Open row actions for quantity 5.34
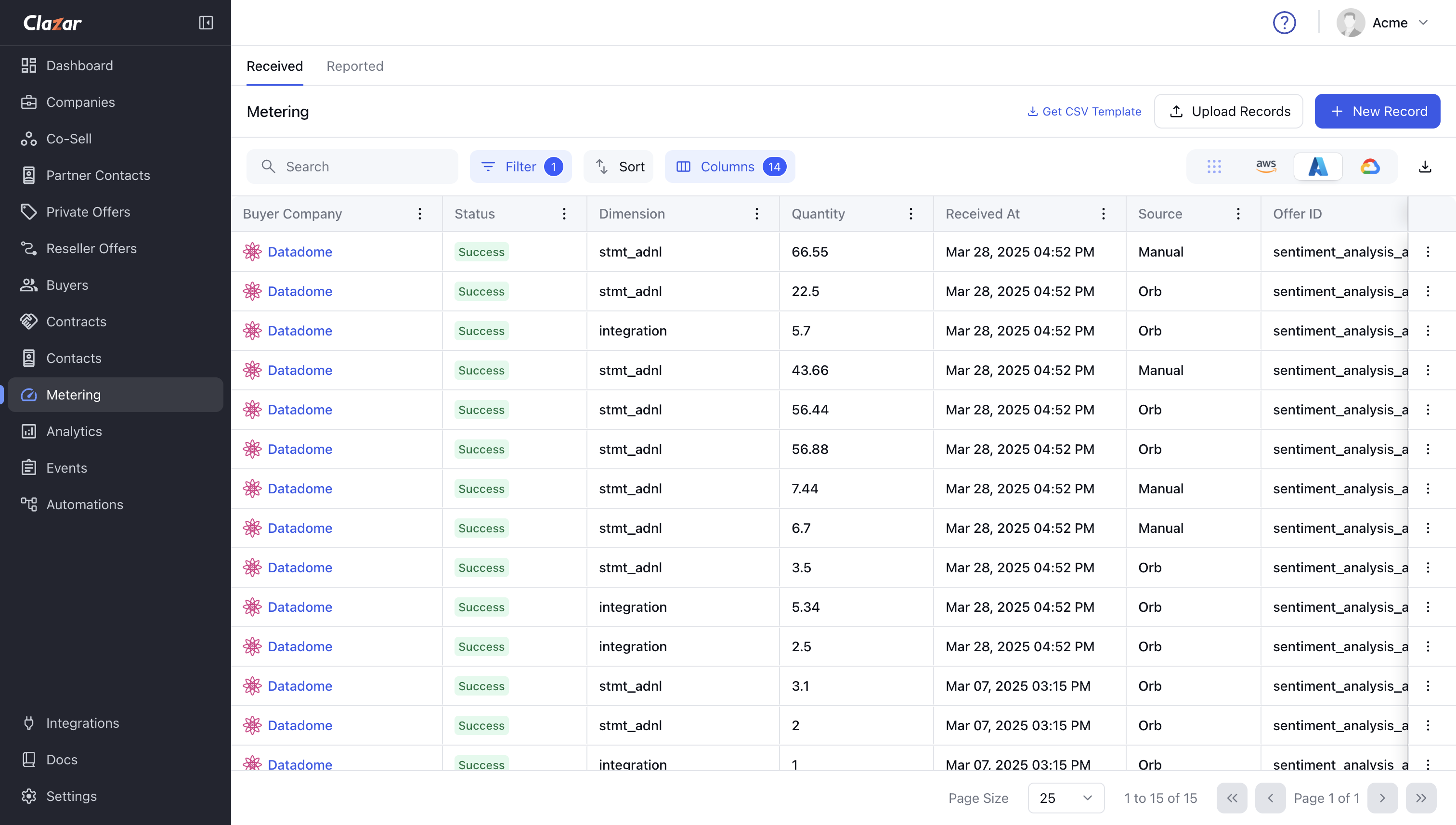1456x825 pixels. pyautogui.click(x=1428, y=607)
